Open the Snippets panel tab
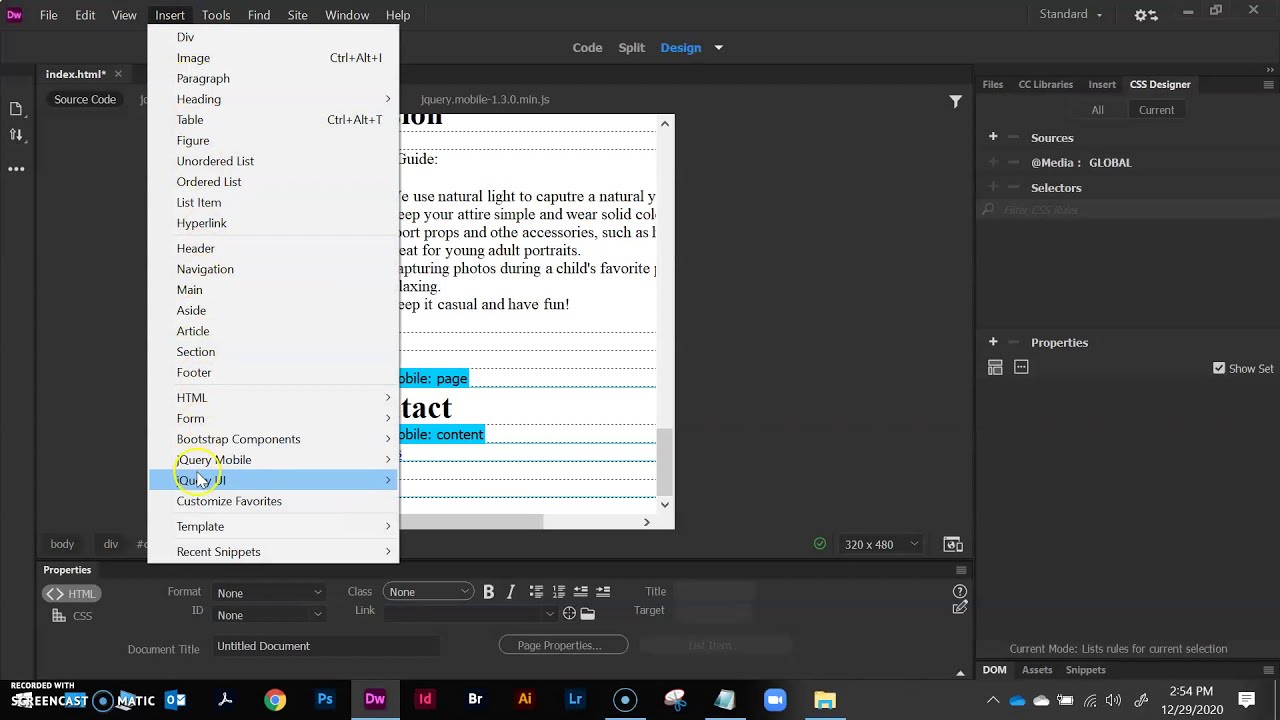Screen dimensions: 1280x720 (1085, 670)
